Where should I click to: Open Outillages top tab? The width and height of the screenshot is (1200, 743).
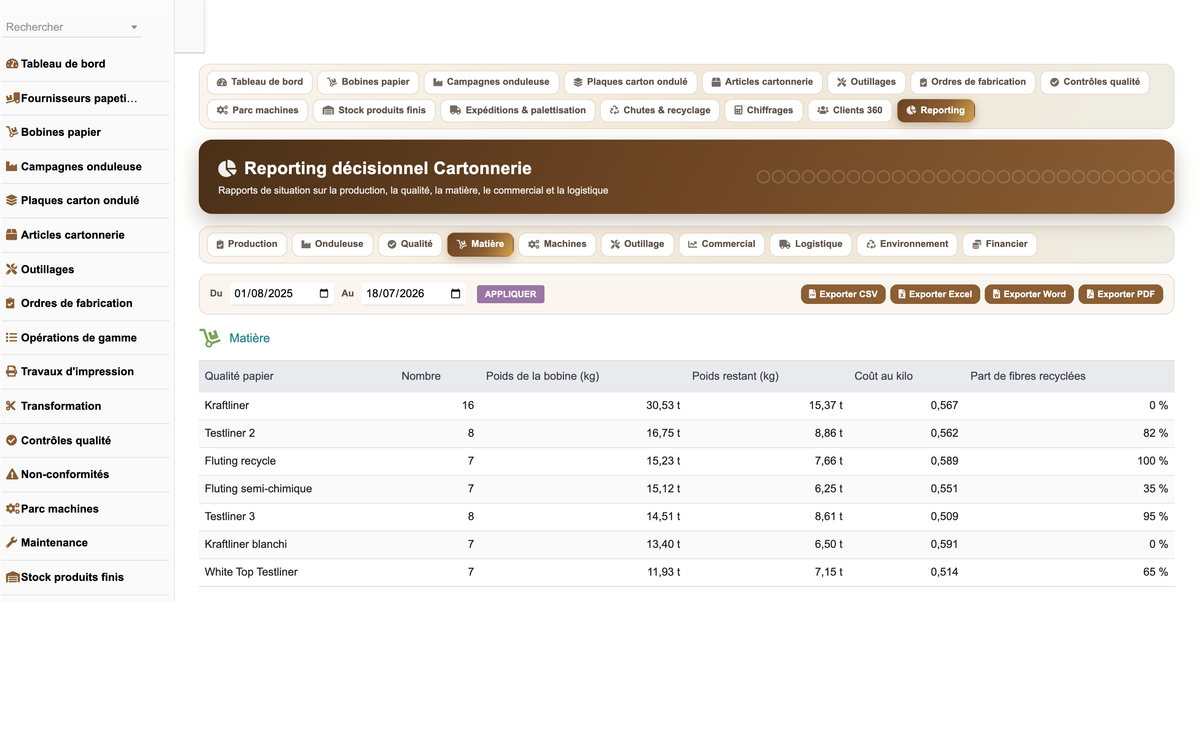coord(866,82)
